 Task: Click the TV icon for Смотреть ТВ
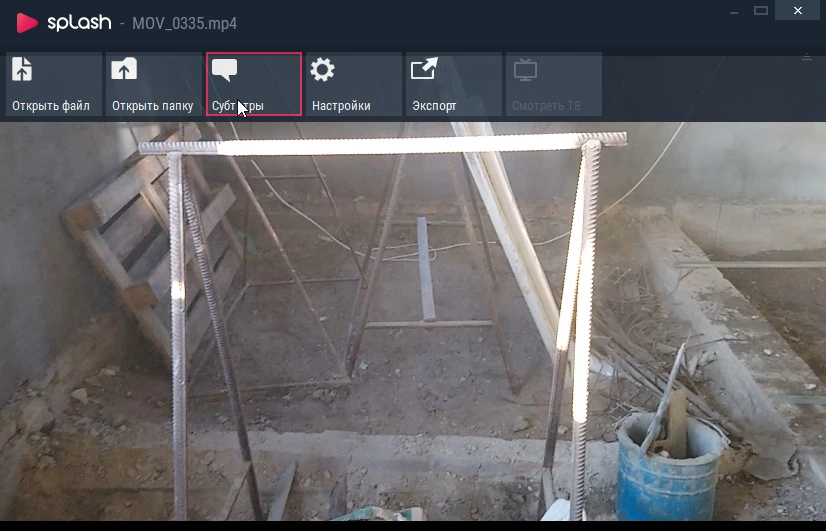525,70
